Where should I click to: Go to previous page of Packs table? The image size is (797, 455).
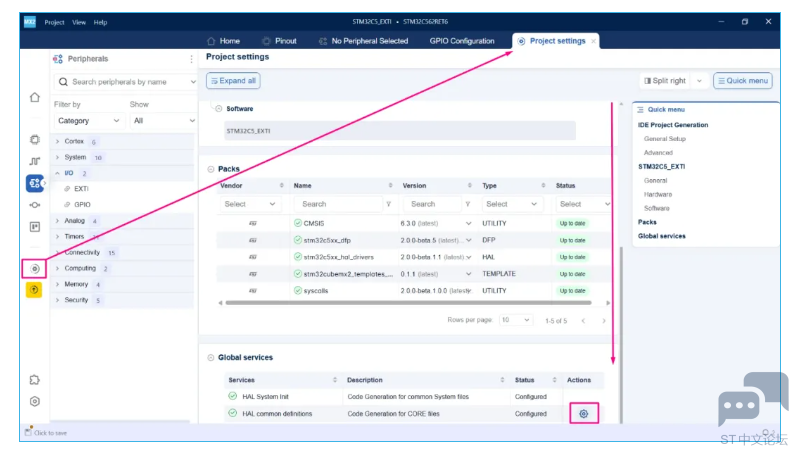pos(584,321)
